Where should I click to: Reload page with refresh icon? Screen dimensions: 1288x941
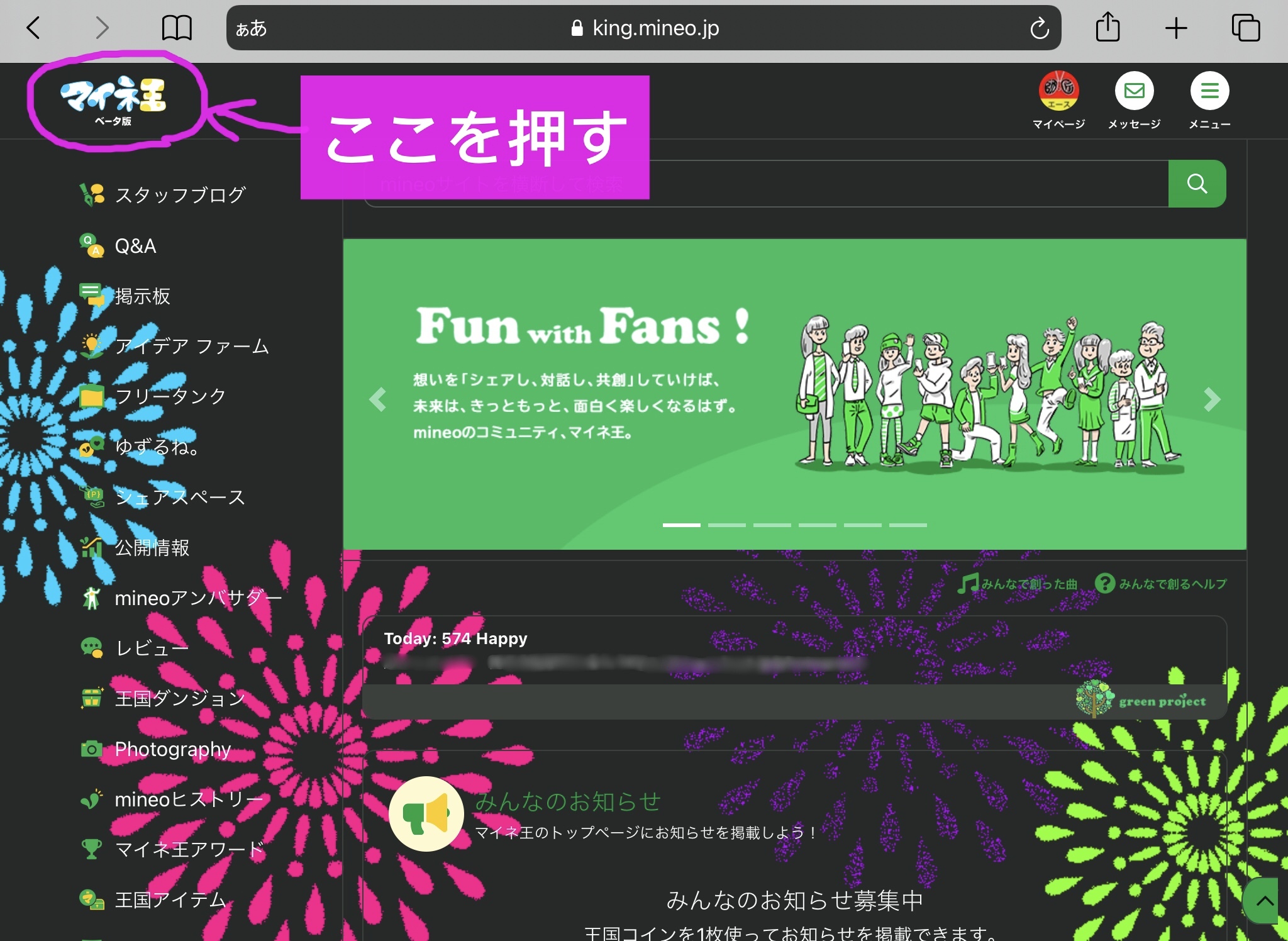[x=1039, y=28]
